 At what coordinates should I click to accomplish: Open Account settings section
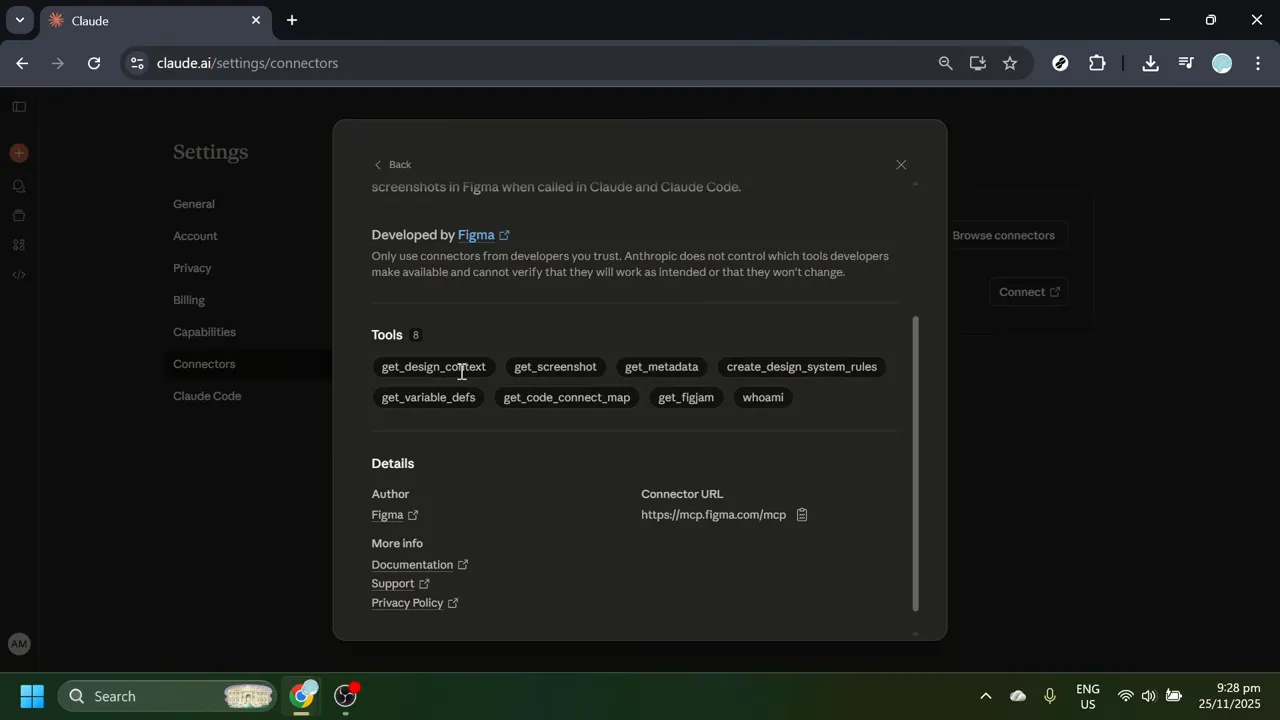click(195, 236)
